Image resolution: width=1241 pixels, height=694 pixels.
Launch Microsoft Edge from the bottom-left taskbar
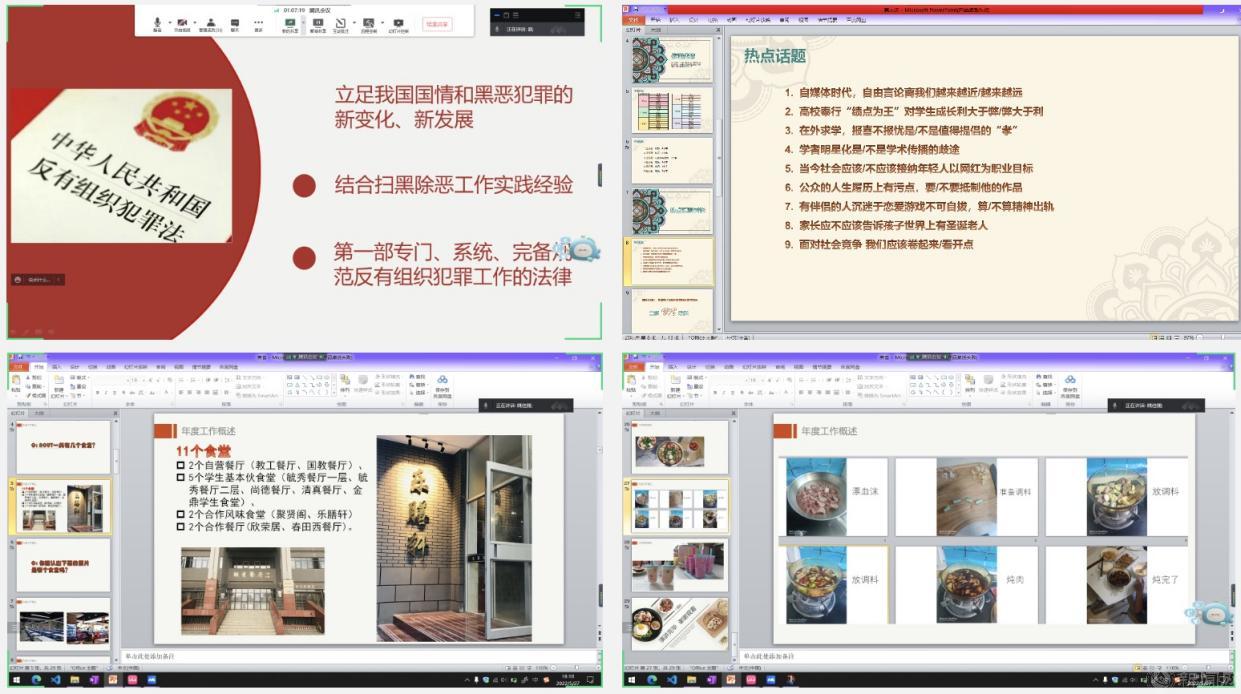(x=36, y=680)
